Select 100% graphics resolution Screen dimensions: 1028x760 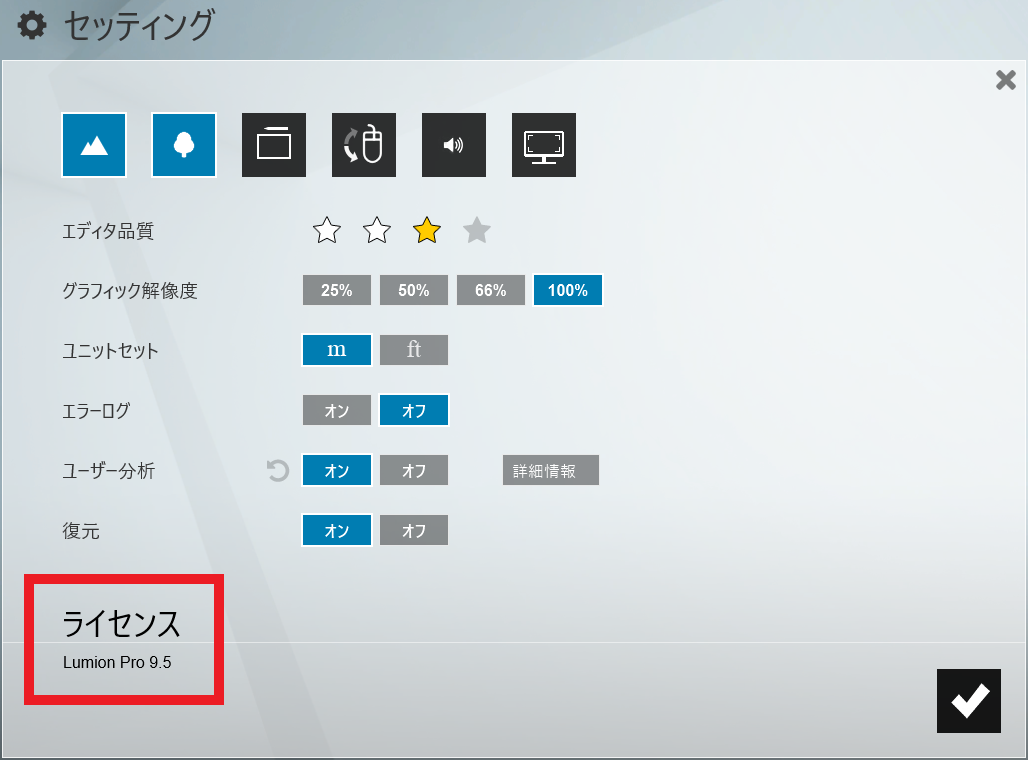[x=568, y=290]
